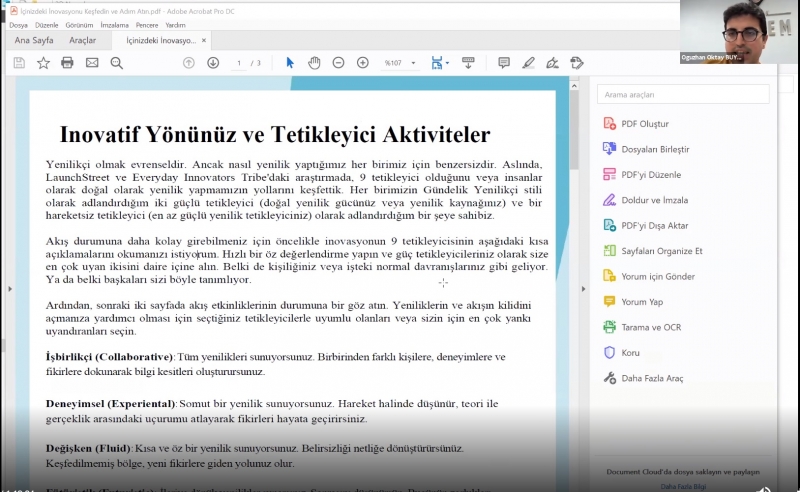
Task: Add a comment with speech bubble icon
Action: [504, 63]
